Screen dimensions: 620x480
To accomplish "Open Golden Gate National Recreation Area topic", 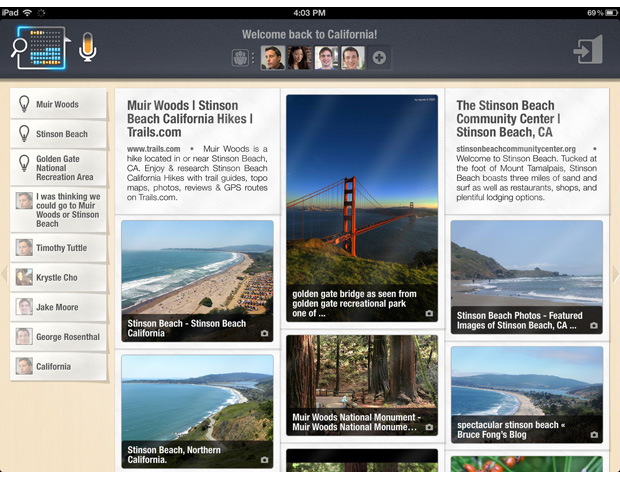I will point(59,168).
